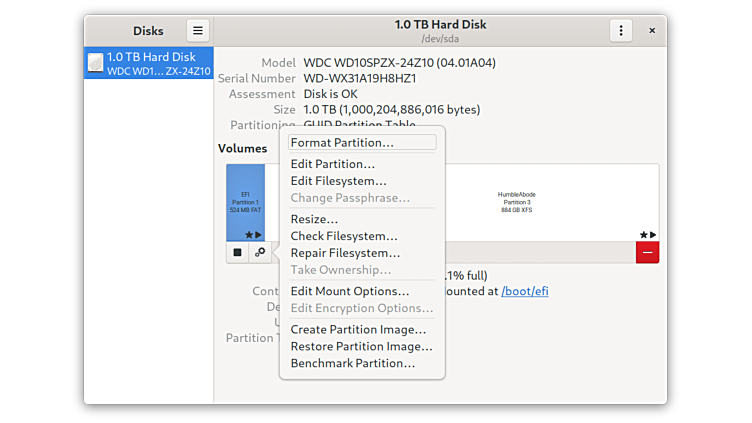Open the Disks application hamburger menu
Image resolution: width=752 pixels, height=423 pixels.
point(197,31)
